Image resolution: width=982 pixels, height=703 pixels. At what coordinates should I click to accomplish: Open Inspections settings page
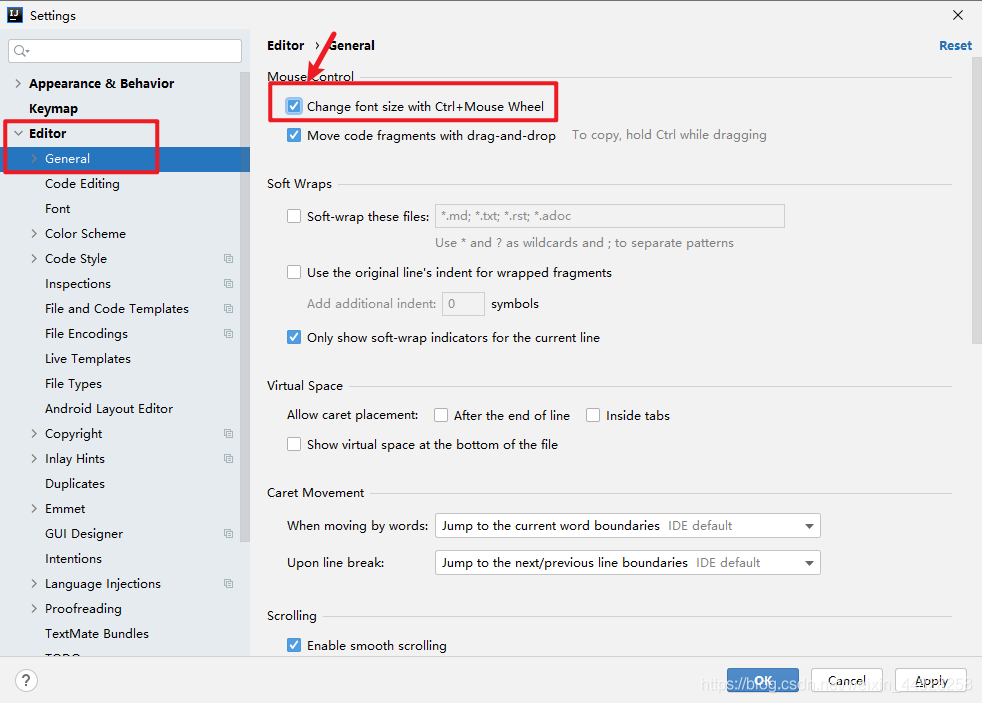click(x=78, y=284)
